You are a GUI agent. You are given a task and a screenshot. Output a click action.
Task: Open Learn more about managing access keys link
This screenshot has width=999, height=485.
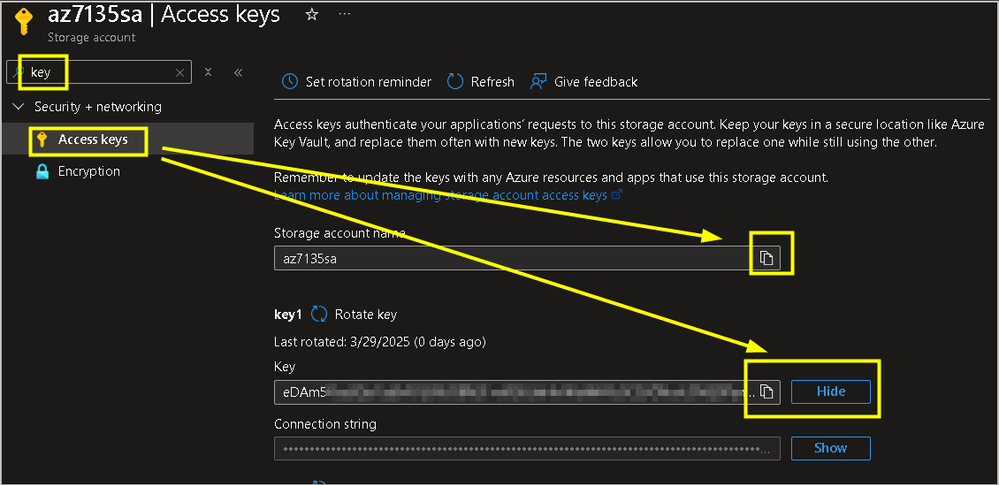coord(448,195)
